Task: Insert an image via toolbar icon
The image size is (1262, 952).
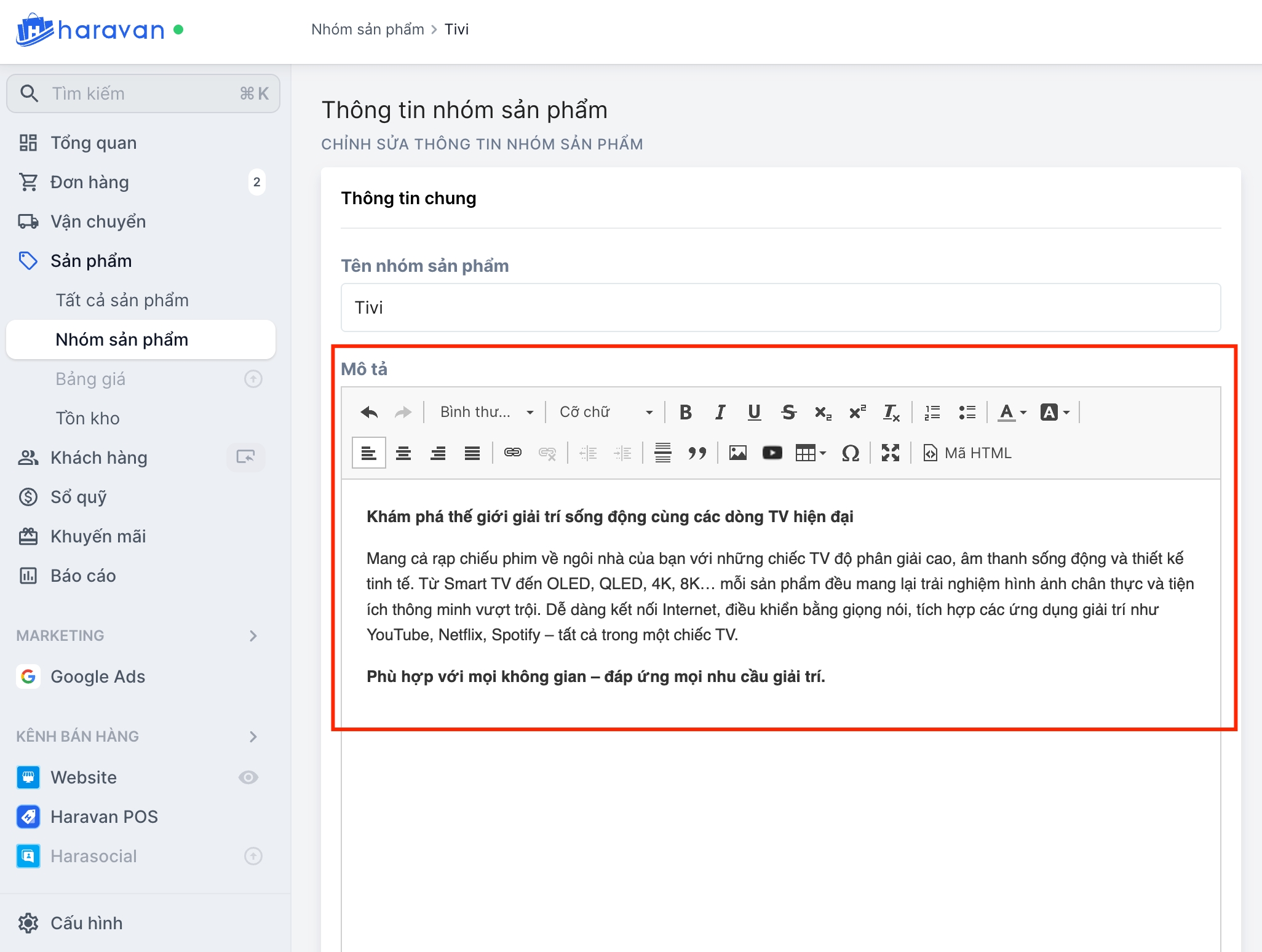Action: [x=737, y=453]
